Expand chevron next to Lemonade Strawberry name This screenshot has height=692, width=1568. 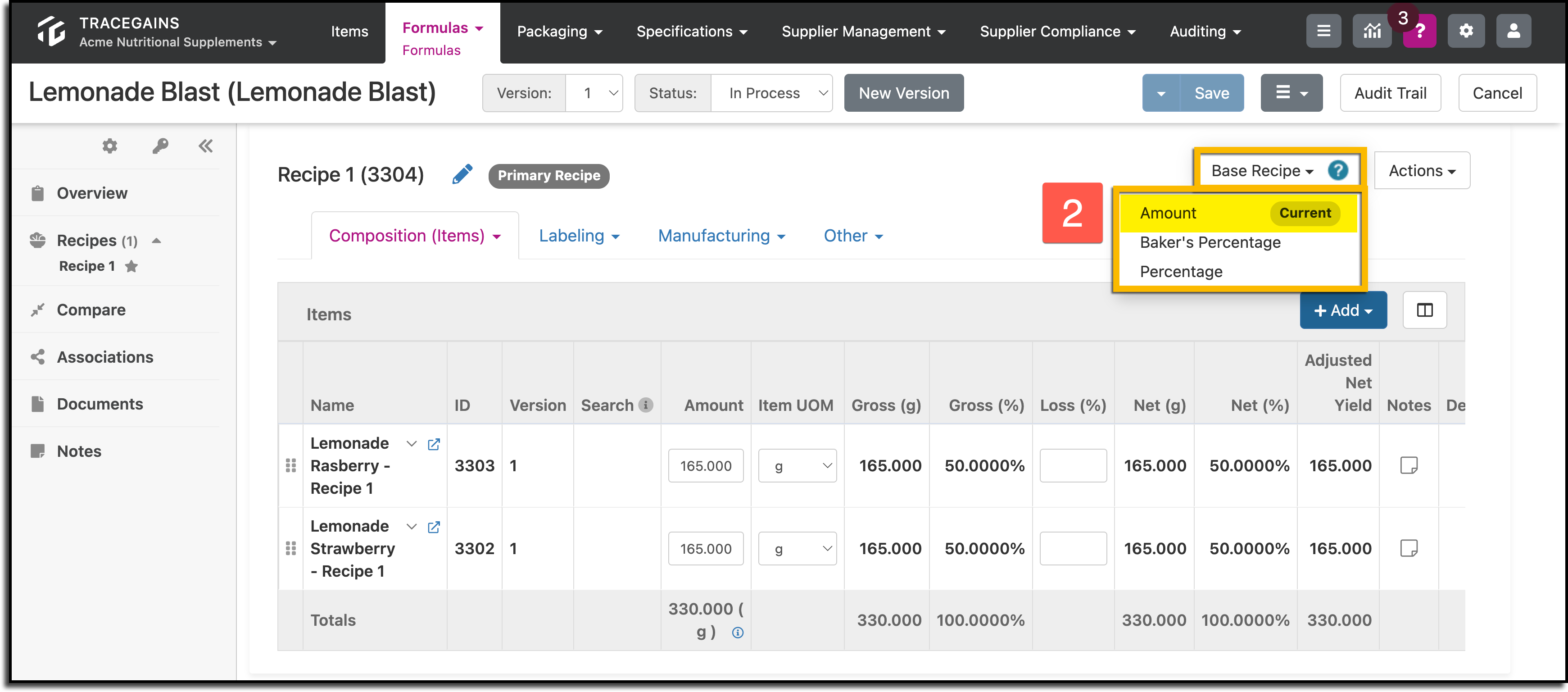pos(412,526)
